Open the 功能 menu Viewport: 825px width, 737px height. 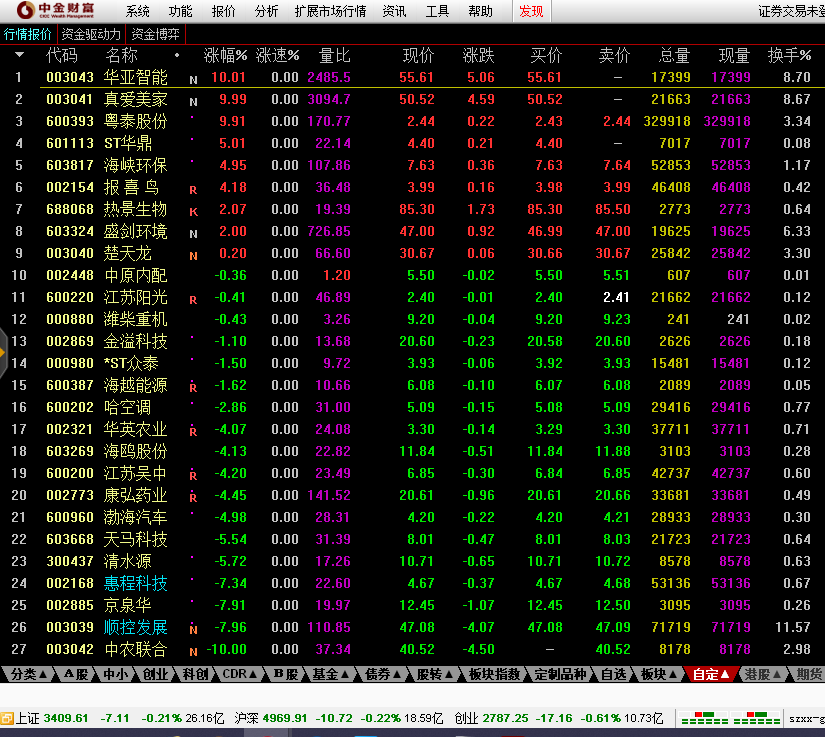(180, 11)
